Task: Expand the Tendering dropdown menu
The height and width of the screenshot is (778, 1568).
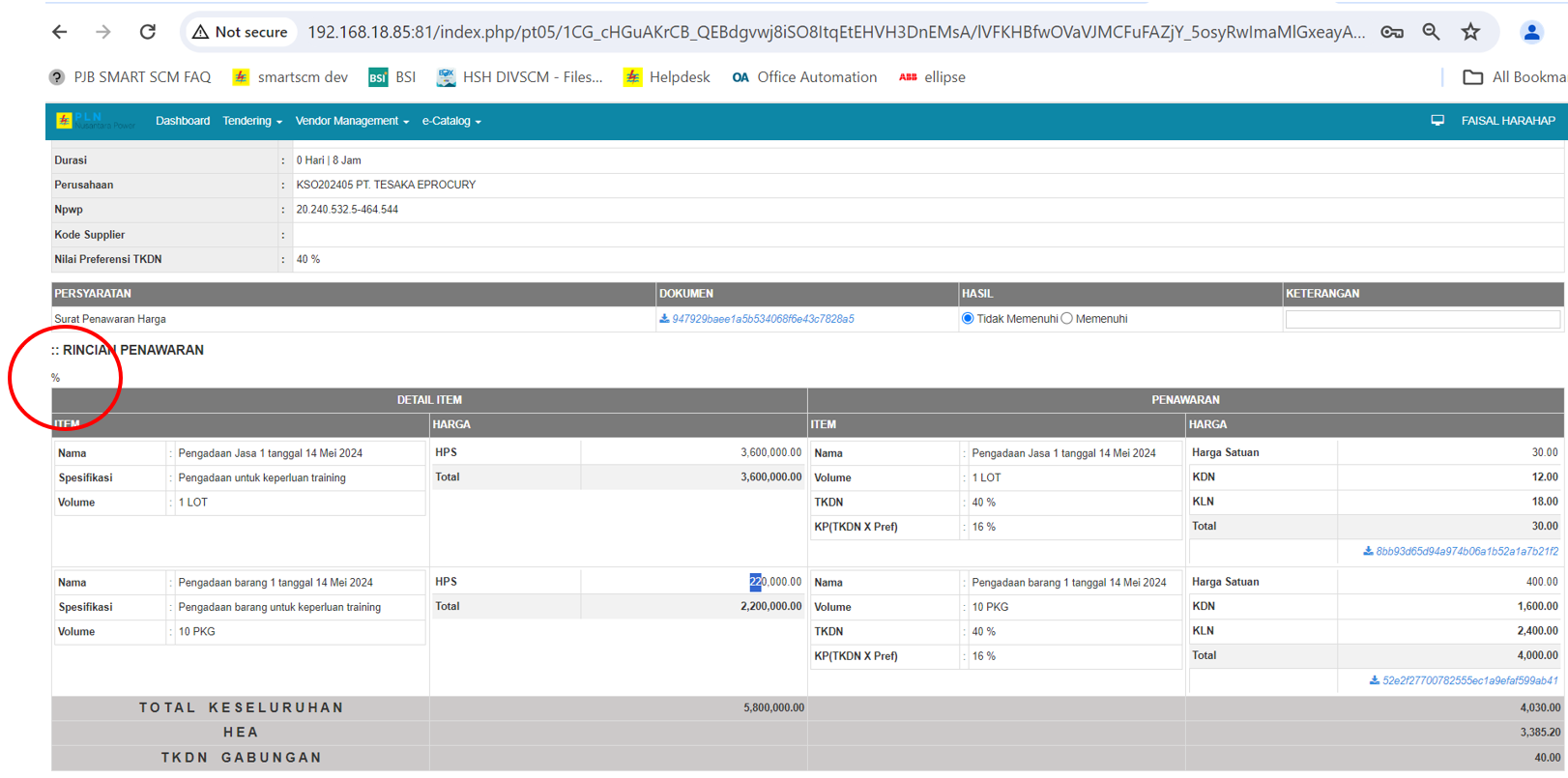Action: pyautogui.click(x=251, y=121)
